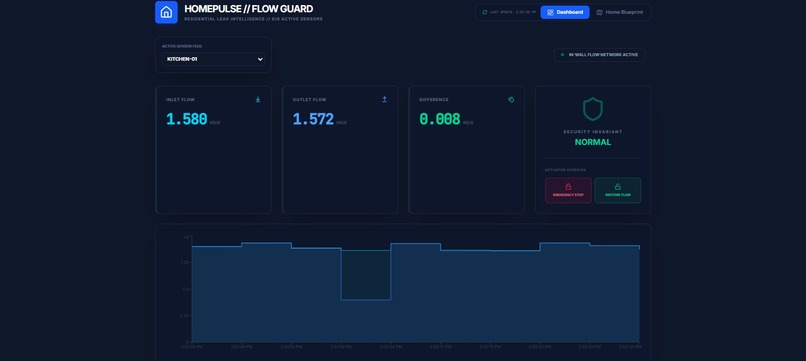Click the HomePulse house logo icon
Image resolution: width=806 pixels, height=361 pixels.
pyautogui.click(x=166, y=12)
